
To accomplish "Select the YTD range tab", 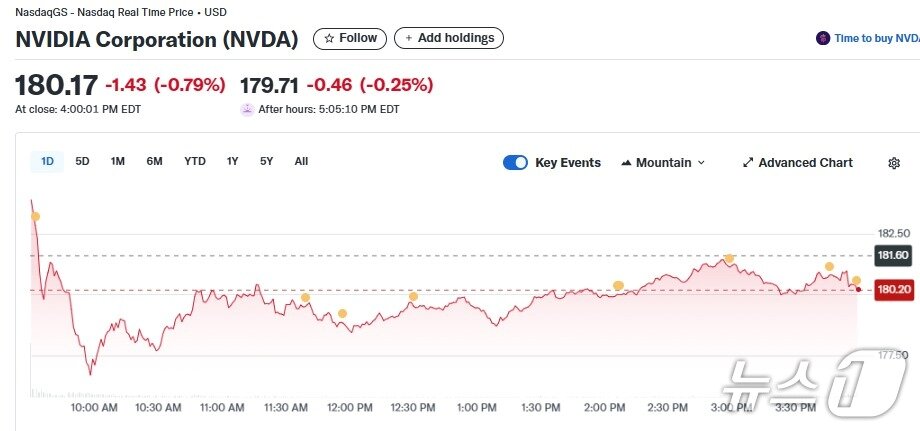I will click(x=194, y=161).
